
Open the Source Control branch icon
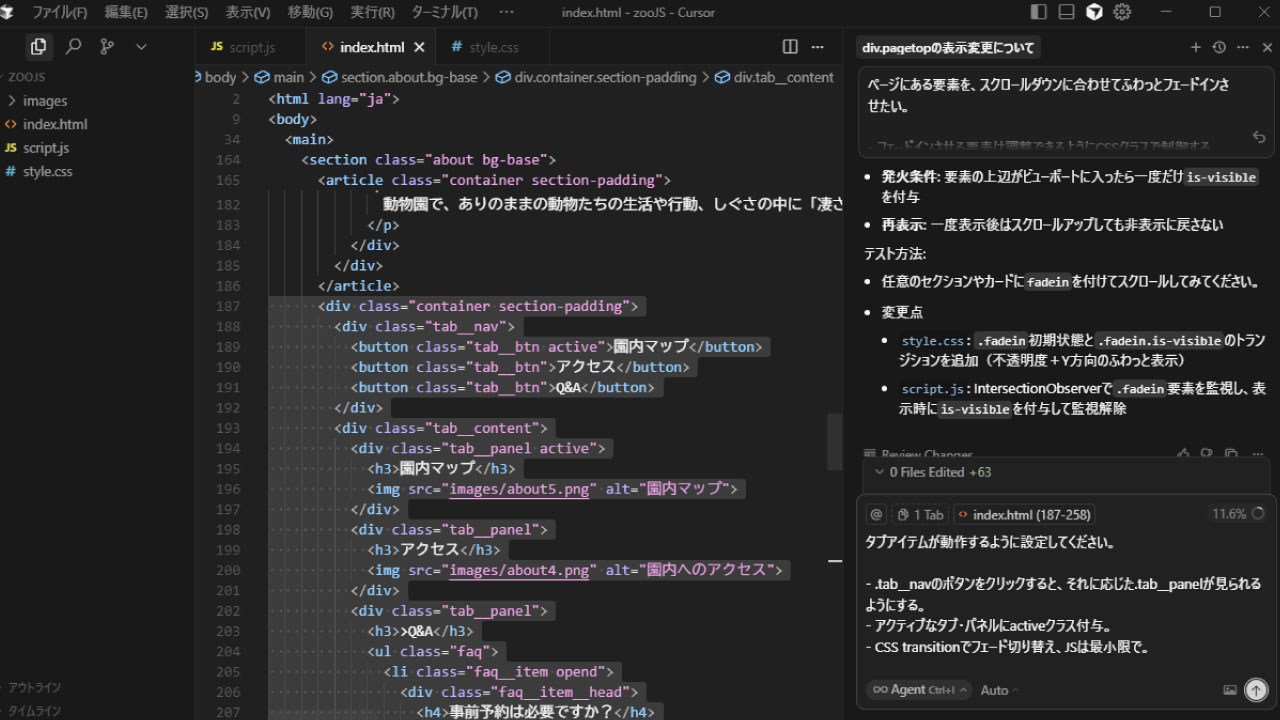pyautogui.click(x=107, y=47)
